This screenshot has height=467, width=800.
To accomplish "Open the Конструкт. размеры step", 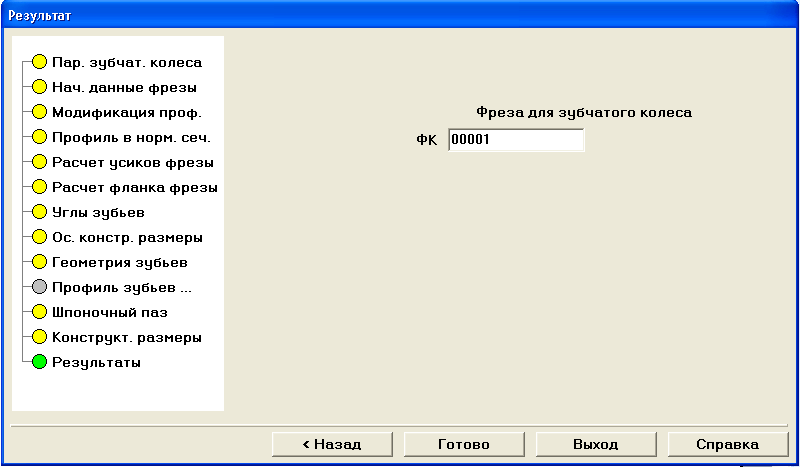I will pyautogui.click(x=127, y=338).
